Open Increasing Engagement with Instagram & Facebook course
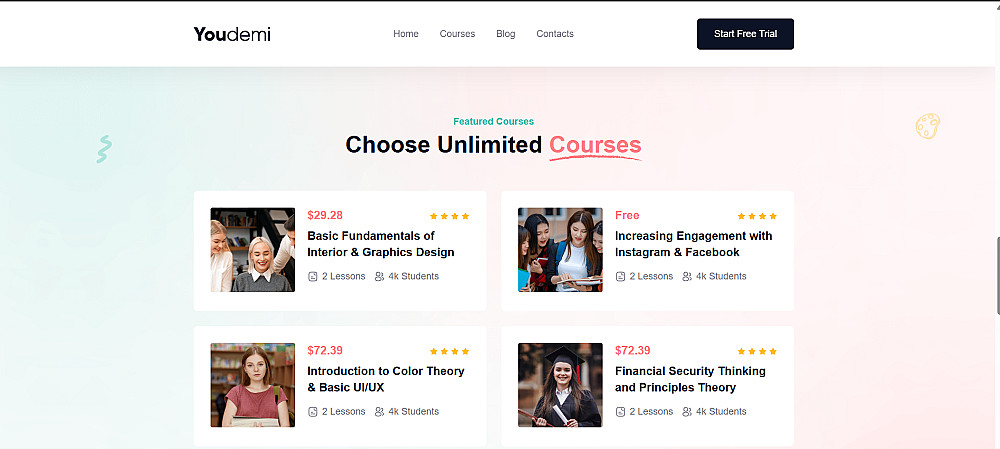The height and width of the screenshot is (449, 1000). pyautogui.click(x=693, y=244)
